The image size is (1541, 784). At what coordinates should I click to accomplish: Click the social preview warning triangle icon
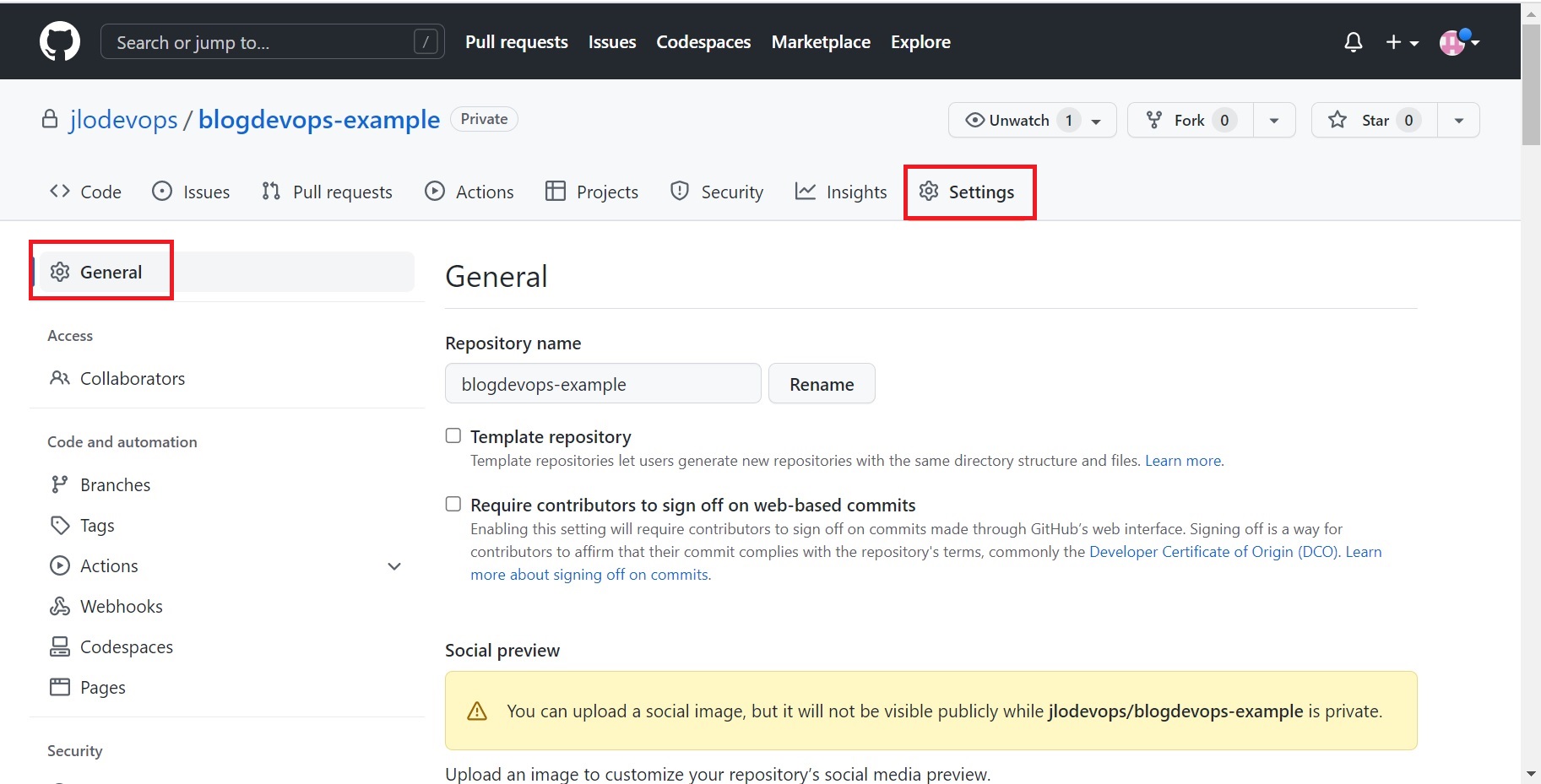(x=477, y=711)
